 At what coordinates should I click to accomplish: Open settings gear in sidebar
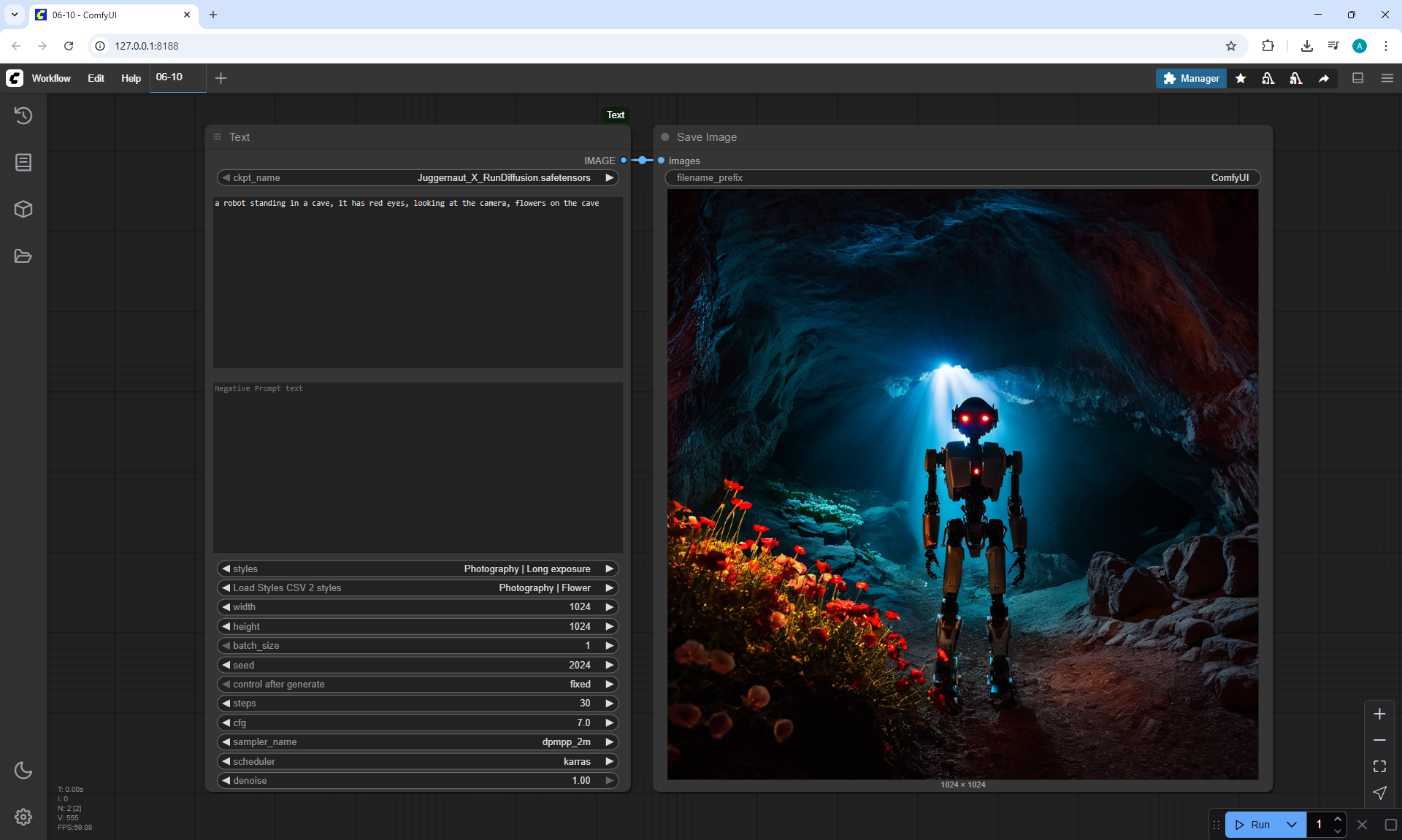pyautogui.click(x=23, y=817)
